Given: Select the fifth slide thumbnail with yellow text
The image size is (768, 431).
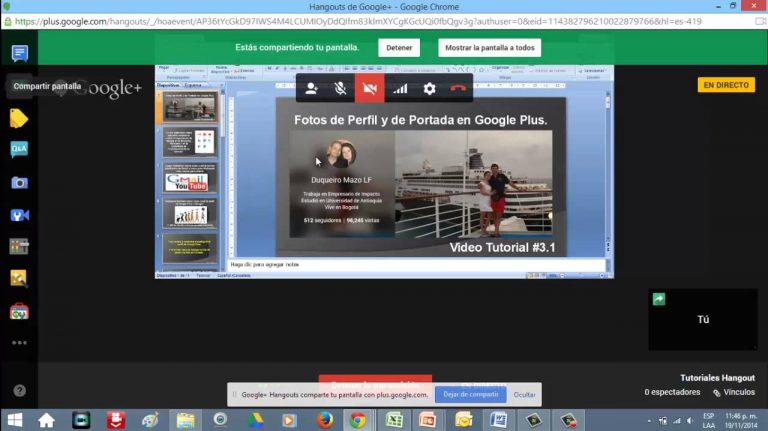Looking at the screenshot, I should coord(190,248).
